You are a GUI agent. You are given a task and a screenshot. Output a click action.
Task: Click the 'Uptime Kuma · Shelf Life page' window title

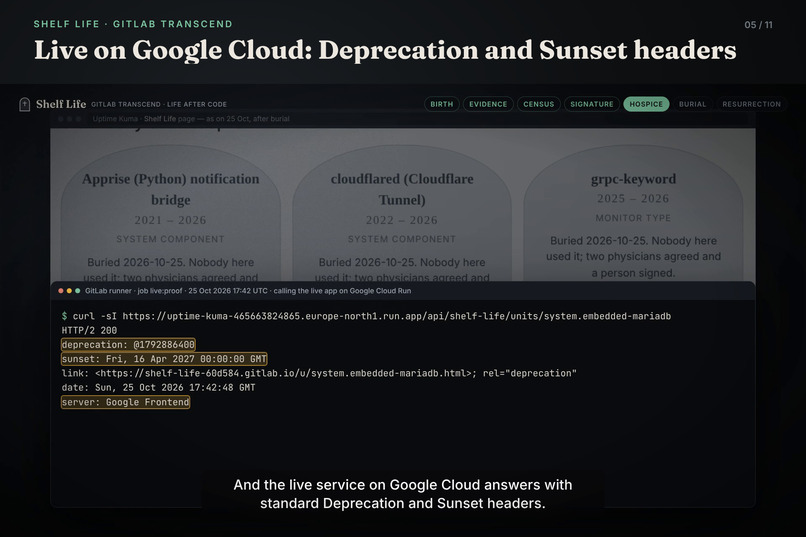tap(191, 119)
